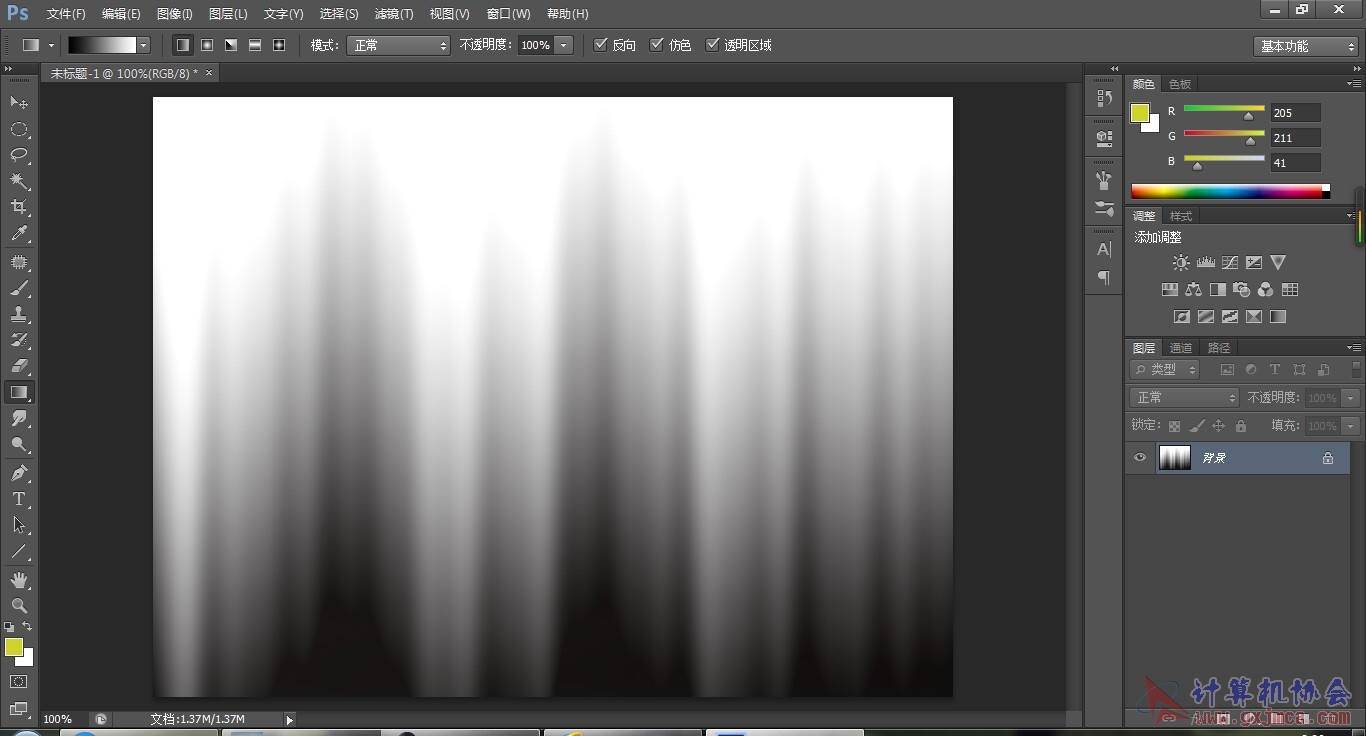Viewport: 1366px width, 736px height.
Task: Open the layer filter 类型 dropdown
Action: pos(1165,369)
